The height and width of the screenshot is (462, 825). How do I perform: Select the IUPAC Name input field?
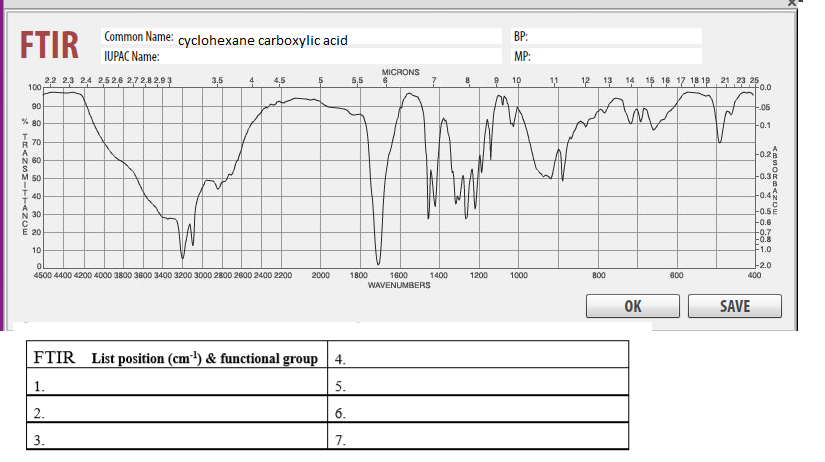pyautogui.click(x=301, y=56)
